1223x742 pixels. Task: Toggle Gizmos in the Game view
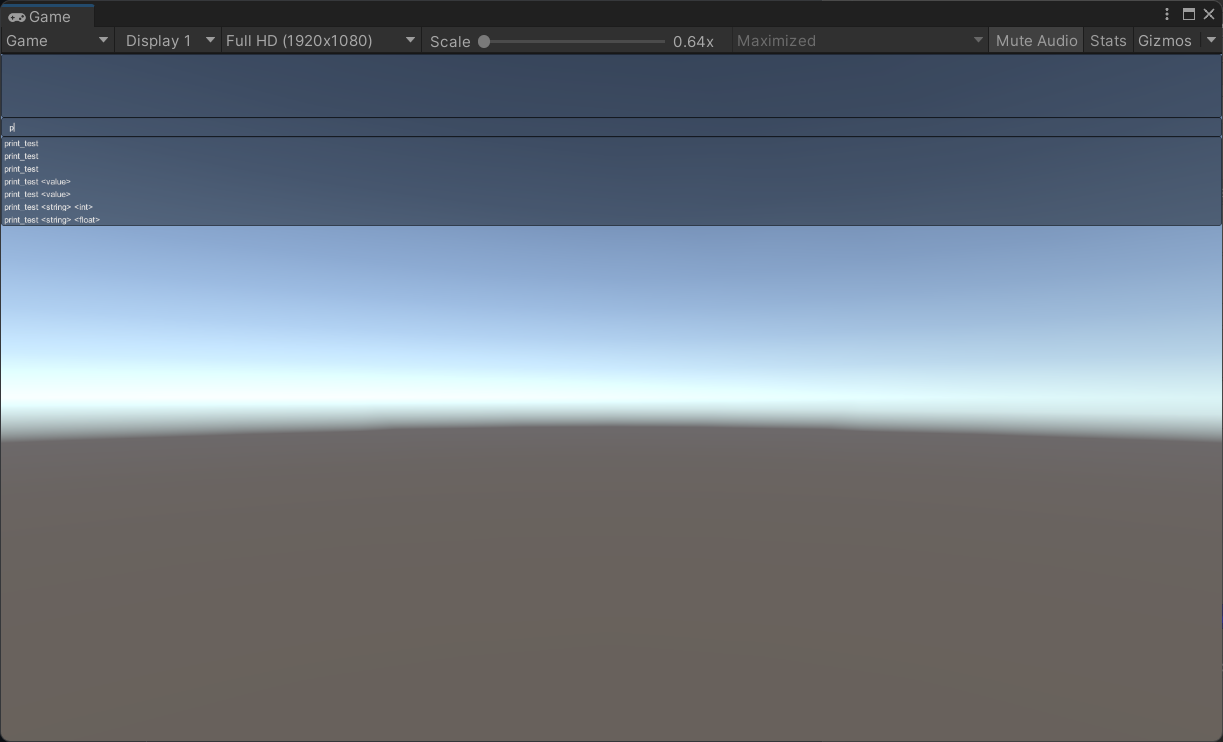coord(1165,41)
